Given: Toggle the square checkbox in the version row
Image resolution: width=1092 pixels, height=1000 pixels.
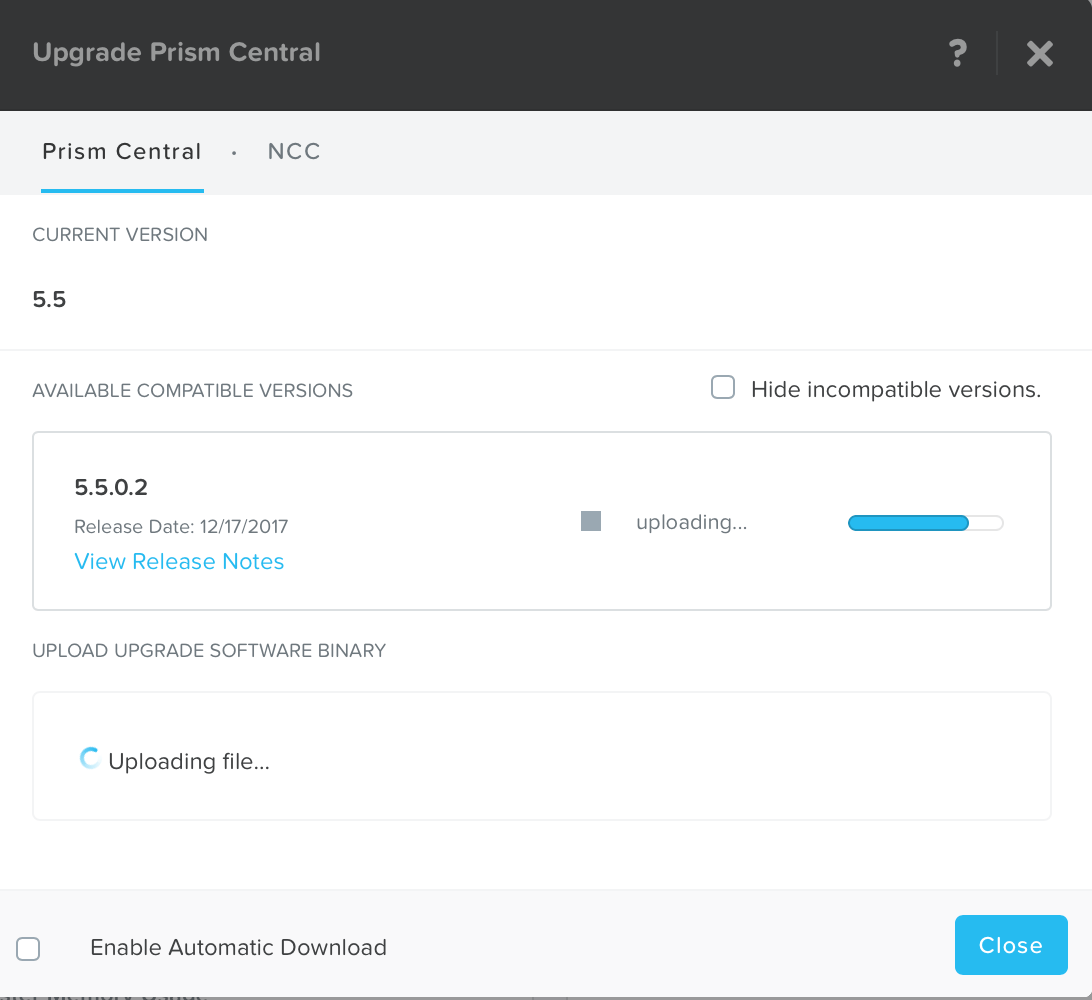Looking at the screenshot, I should 590,521.
